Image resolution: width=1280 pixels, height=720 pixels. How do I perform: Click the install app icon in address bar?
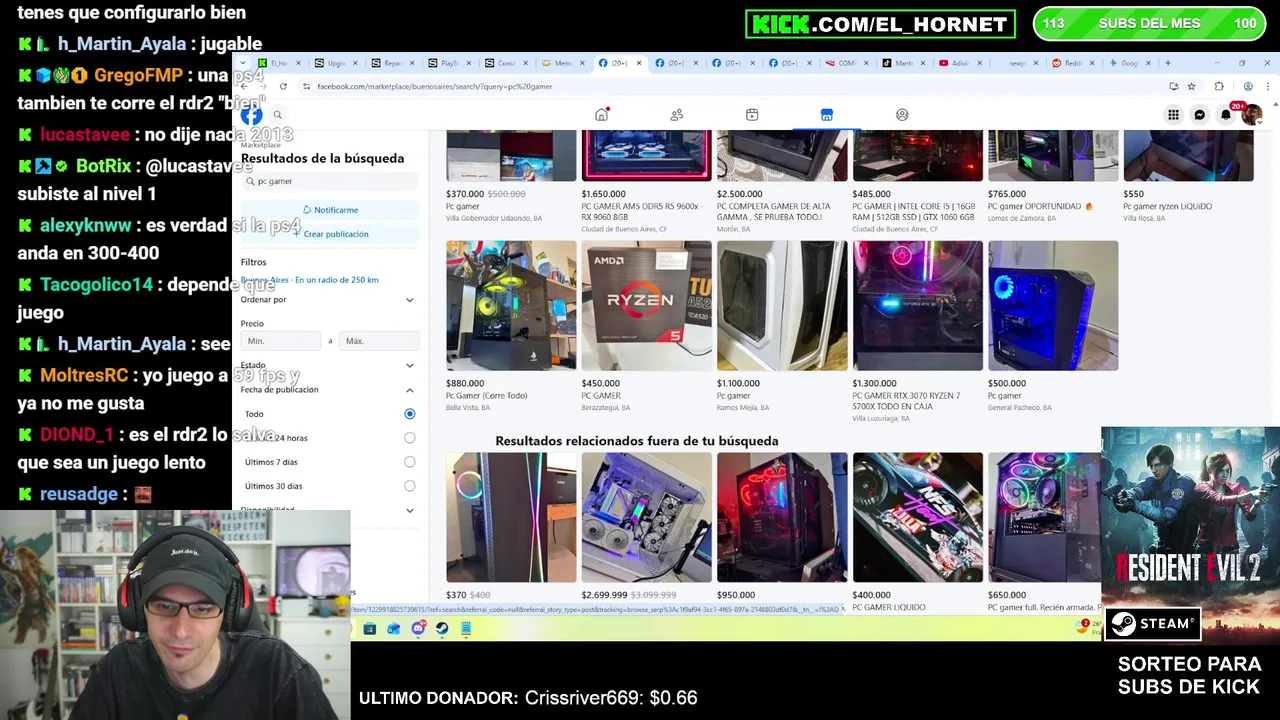1174,86
